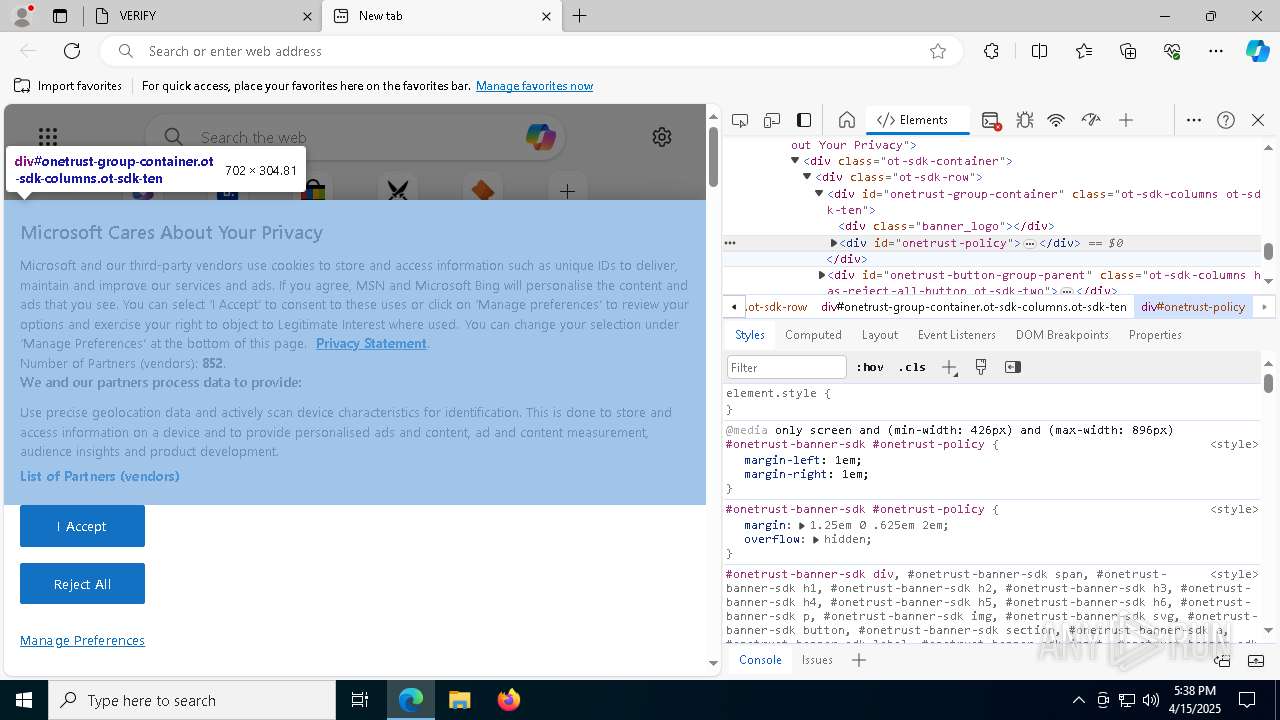Add a tool to the drawer
1280x720 pixels.
tap(859, 660)
